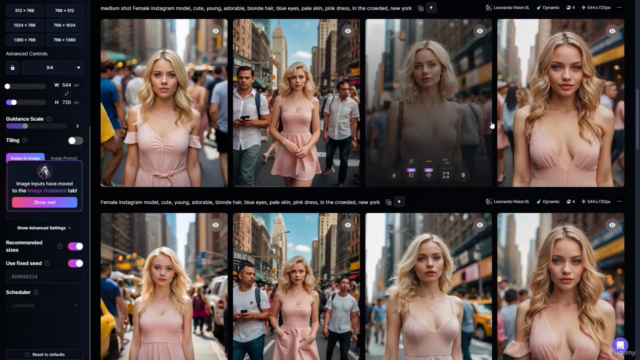The image size is (640, 360).
Task: Toggle eye icon on first medium-shot image
Action: click(x=216, y=31)
